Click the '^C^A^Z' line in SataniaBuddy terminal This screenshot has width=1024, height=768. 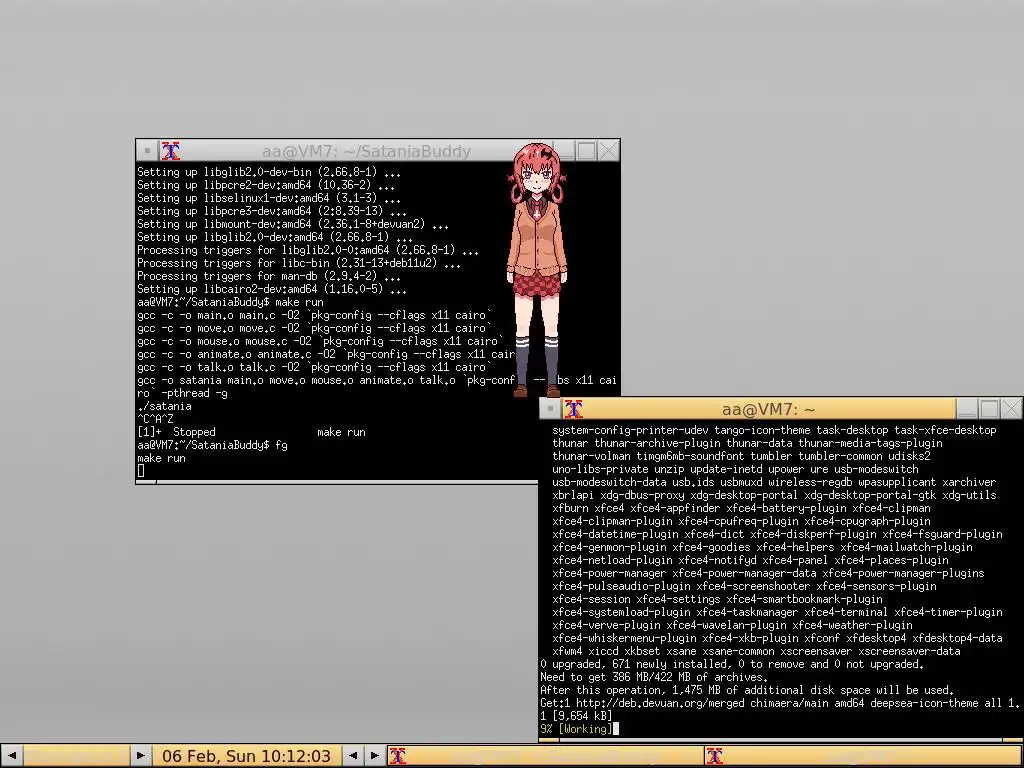(x=155, y=419)
